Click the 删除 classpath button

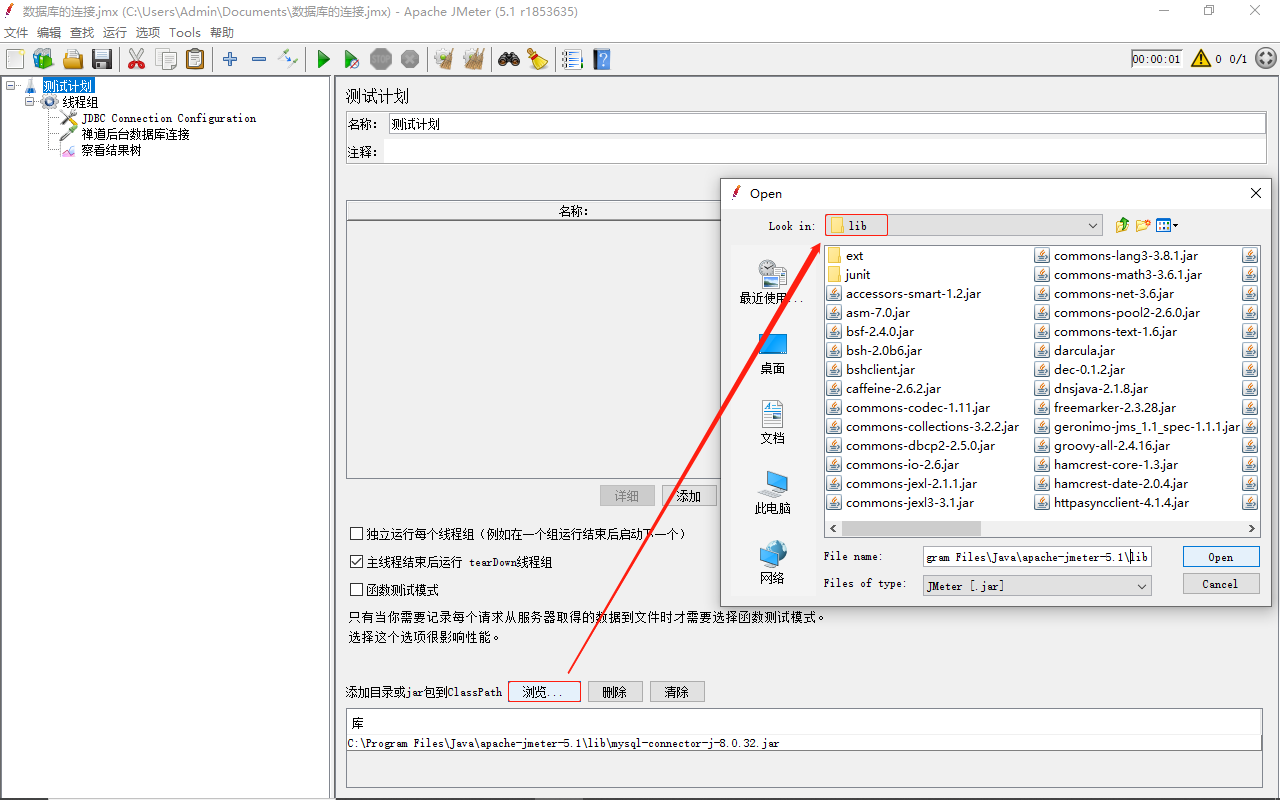coord(615,692)
